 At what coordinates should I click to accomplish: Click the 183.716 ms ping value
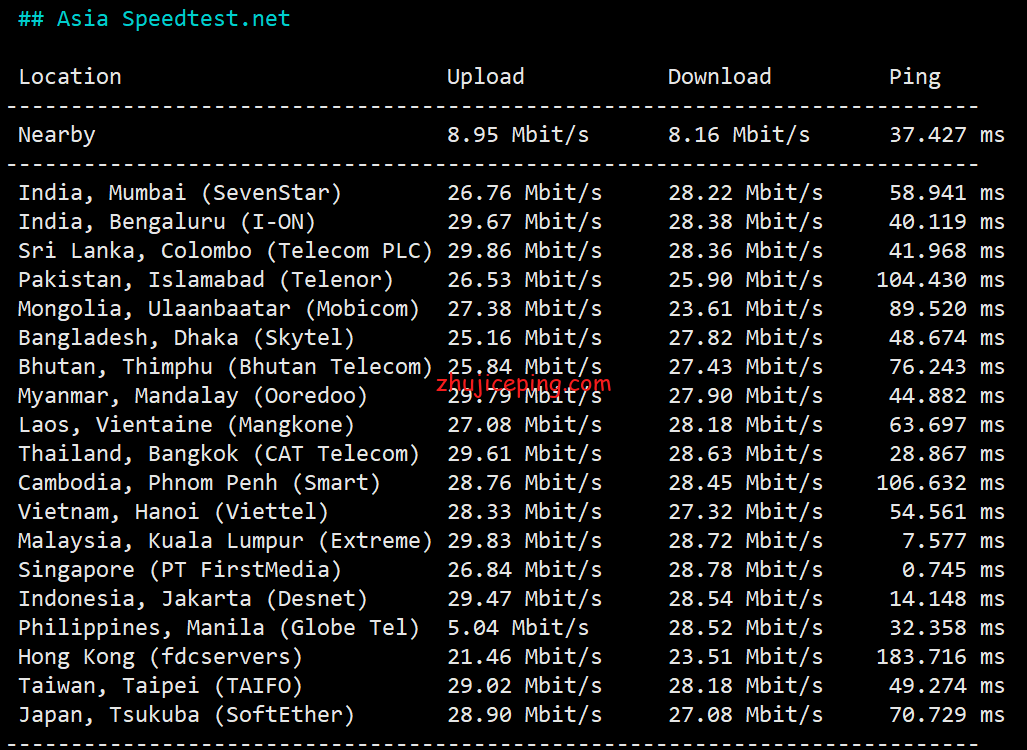941,656
